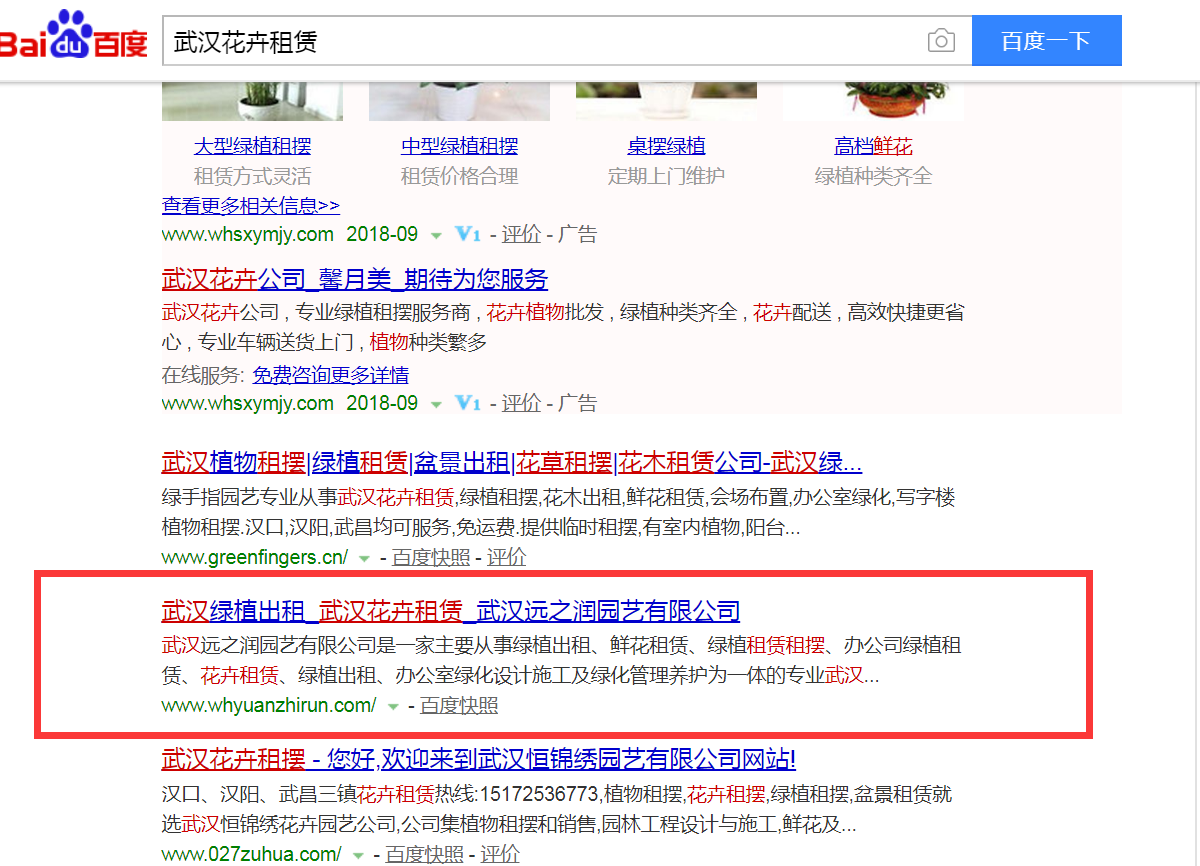
Task: Expand dropdown arrow next to www.whyuanzhirun.com
Action: click(392, 706)
